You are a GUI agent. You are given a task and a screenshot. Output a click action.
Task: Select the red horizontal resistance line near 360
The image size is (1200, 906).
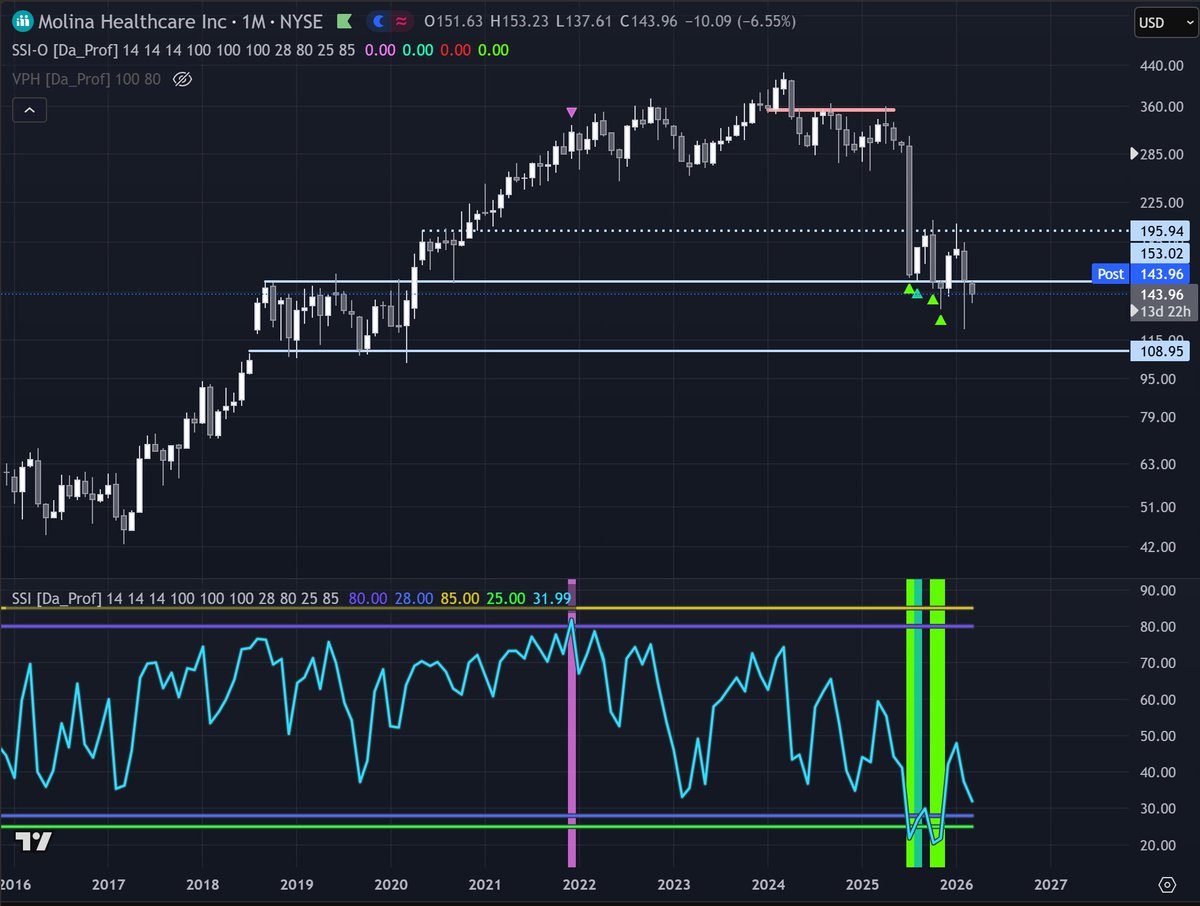click(x=830, y=109)
